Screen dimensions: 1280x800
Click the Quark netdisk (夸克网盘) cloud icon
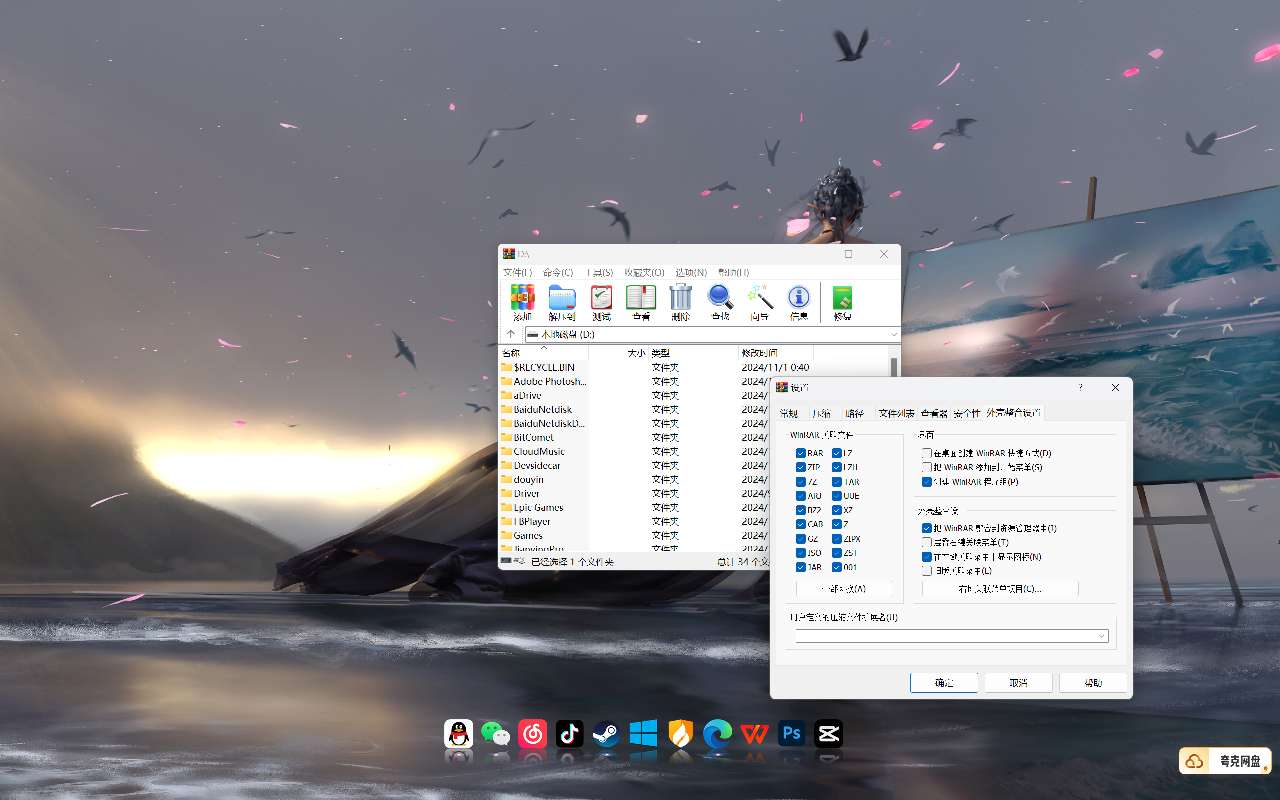1194,761
